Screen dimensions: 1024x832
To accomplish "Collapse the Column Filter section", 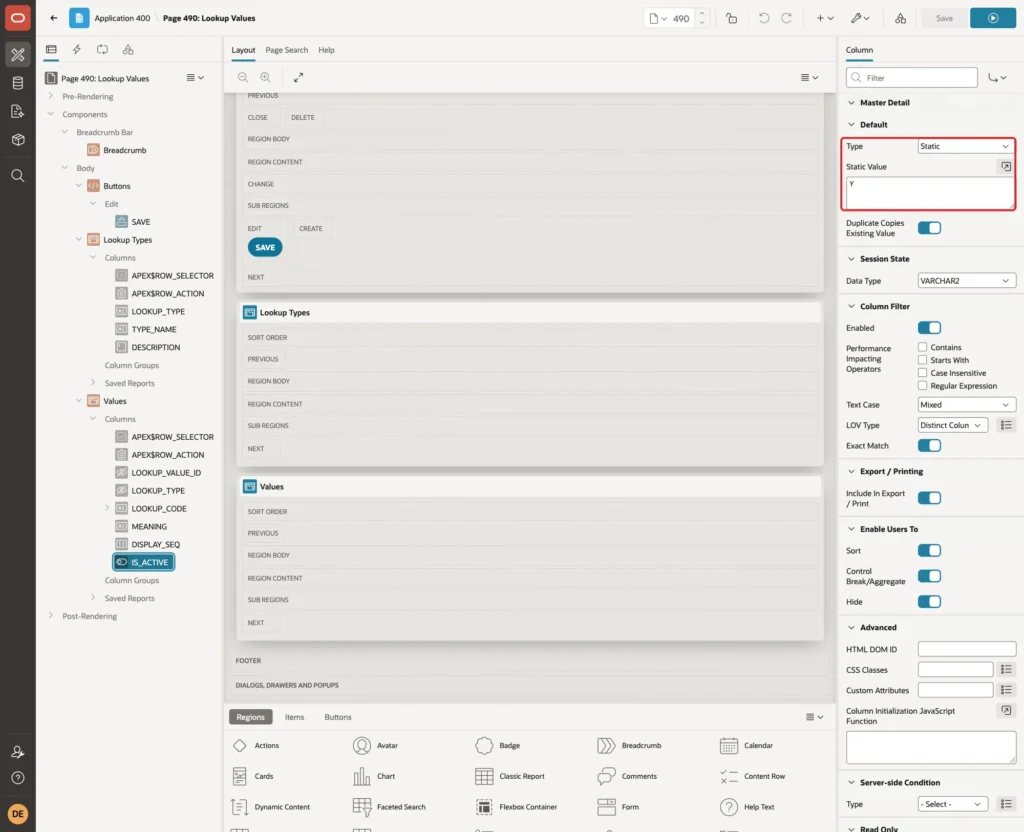I will (851, 306).
